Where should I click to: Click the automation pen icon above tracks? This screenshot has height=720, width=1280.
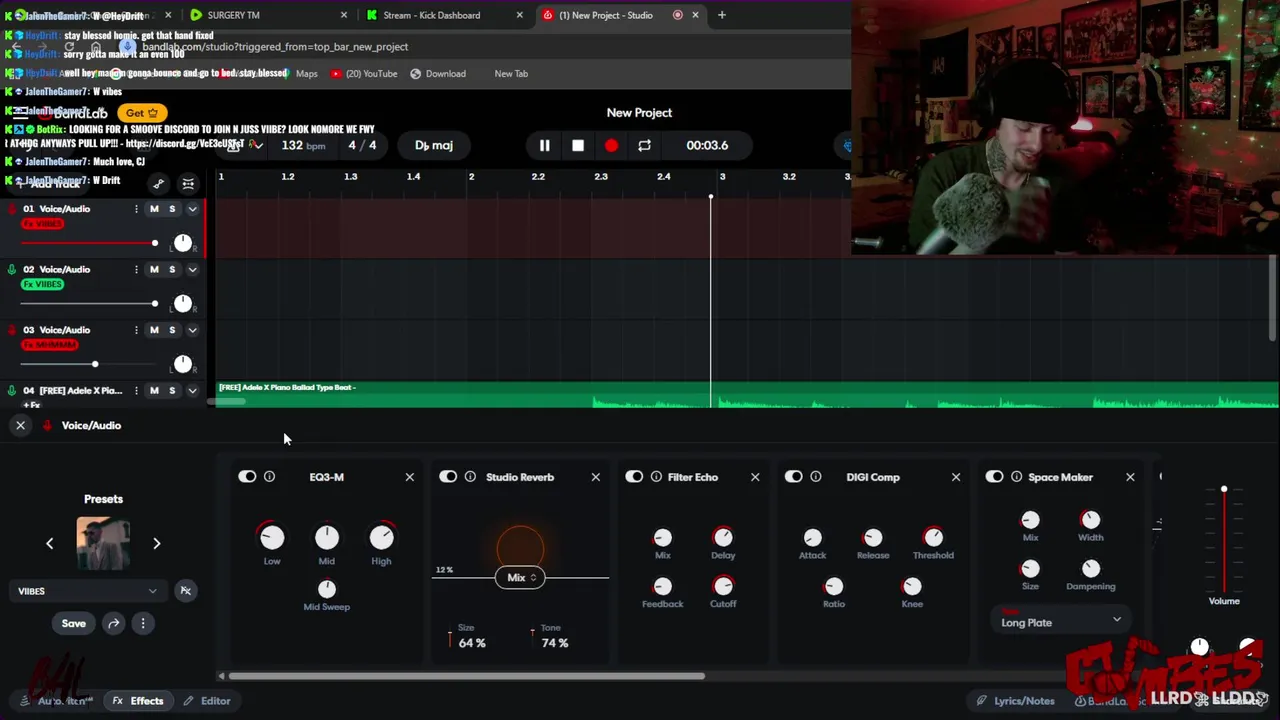point(158,184)
